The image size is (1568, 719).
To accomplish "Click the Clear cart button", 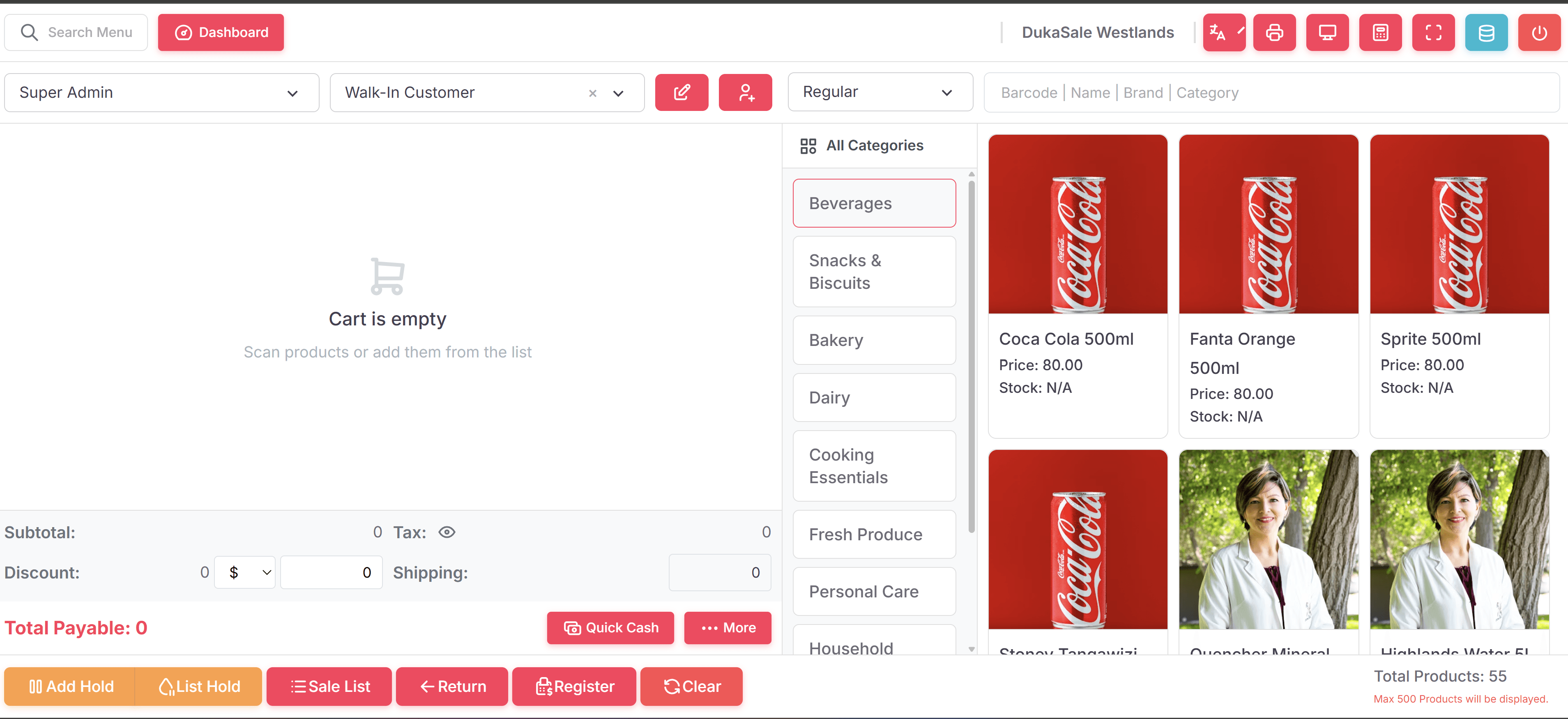I will 691,686.
